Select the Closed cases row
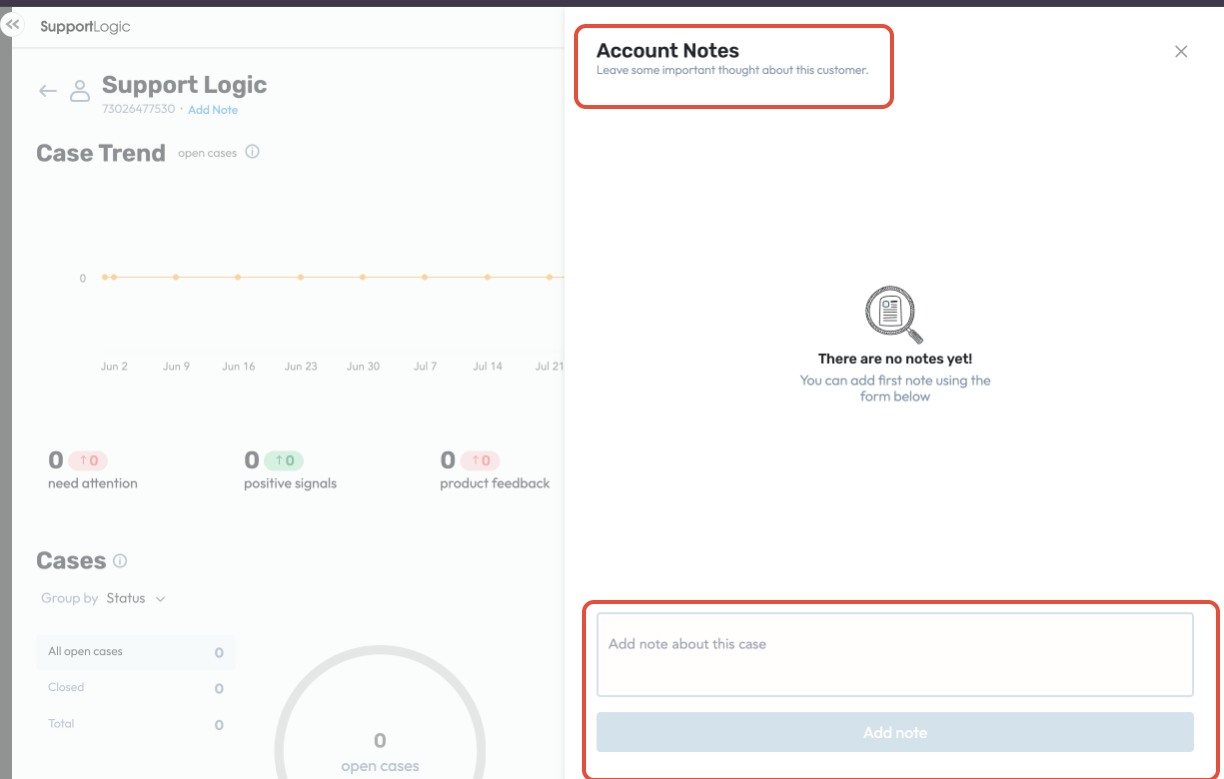This screenshot has height=779, width=1224. coord(136,688)
